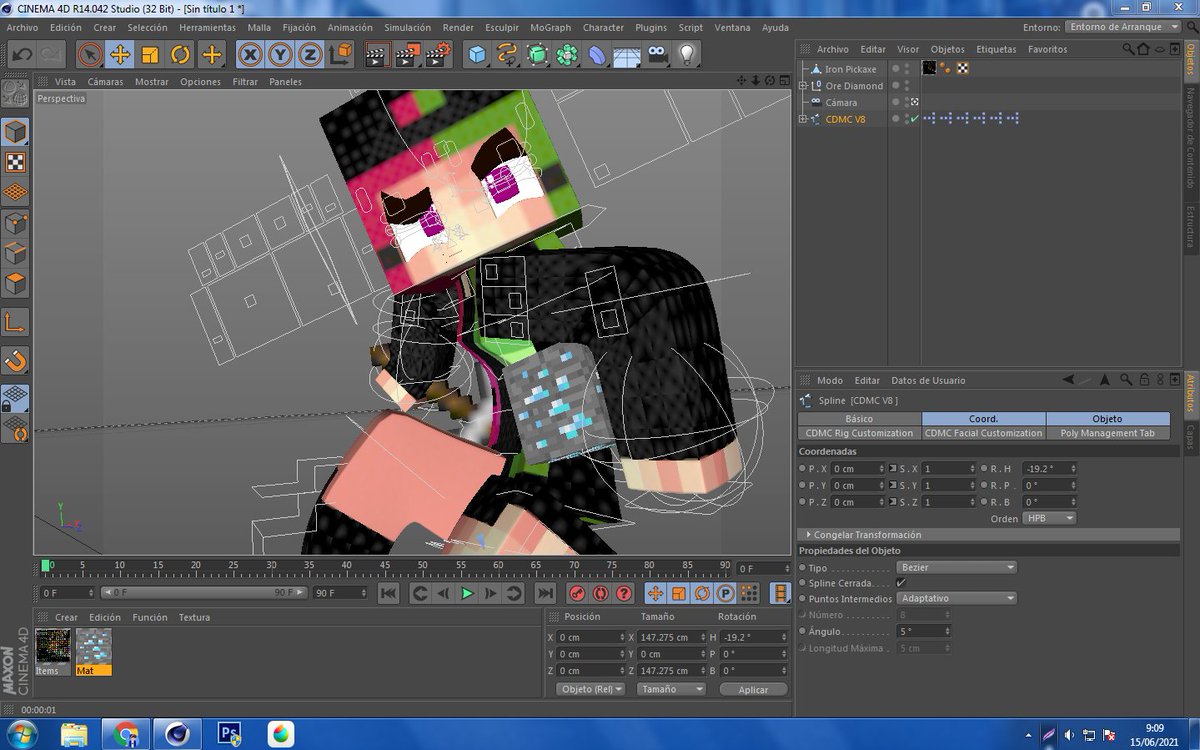Image resolution: width=1200 pixels, height=750 pixels.
Task: Open the deformer bend icon
Action: (x=597, y=54)
